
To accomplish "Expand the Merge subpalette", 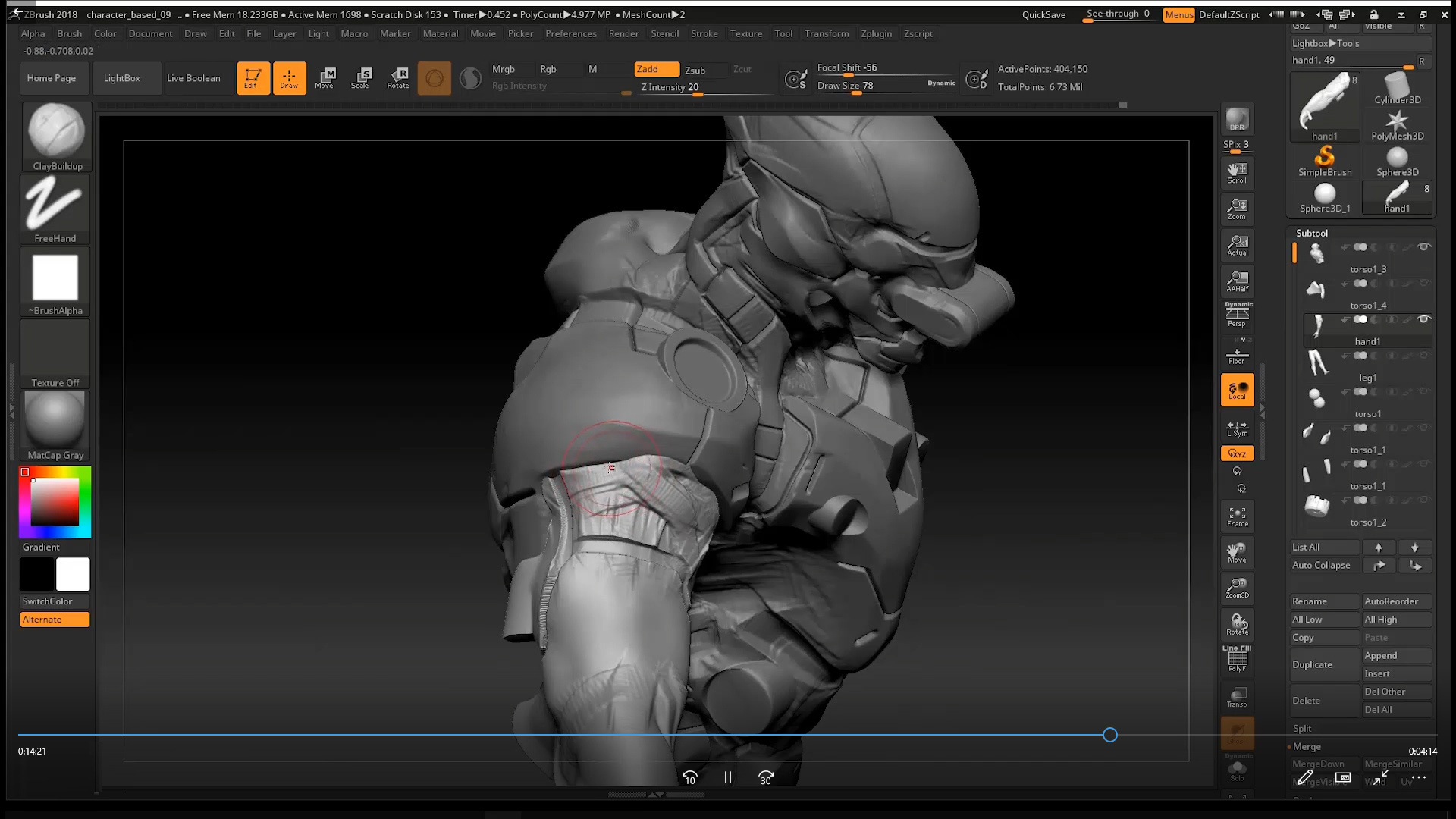I will click(x=1307, y=746).
